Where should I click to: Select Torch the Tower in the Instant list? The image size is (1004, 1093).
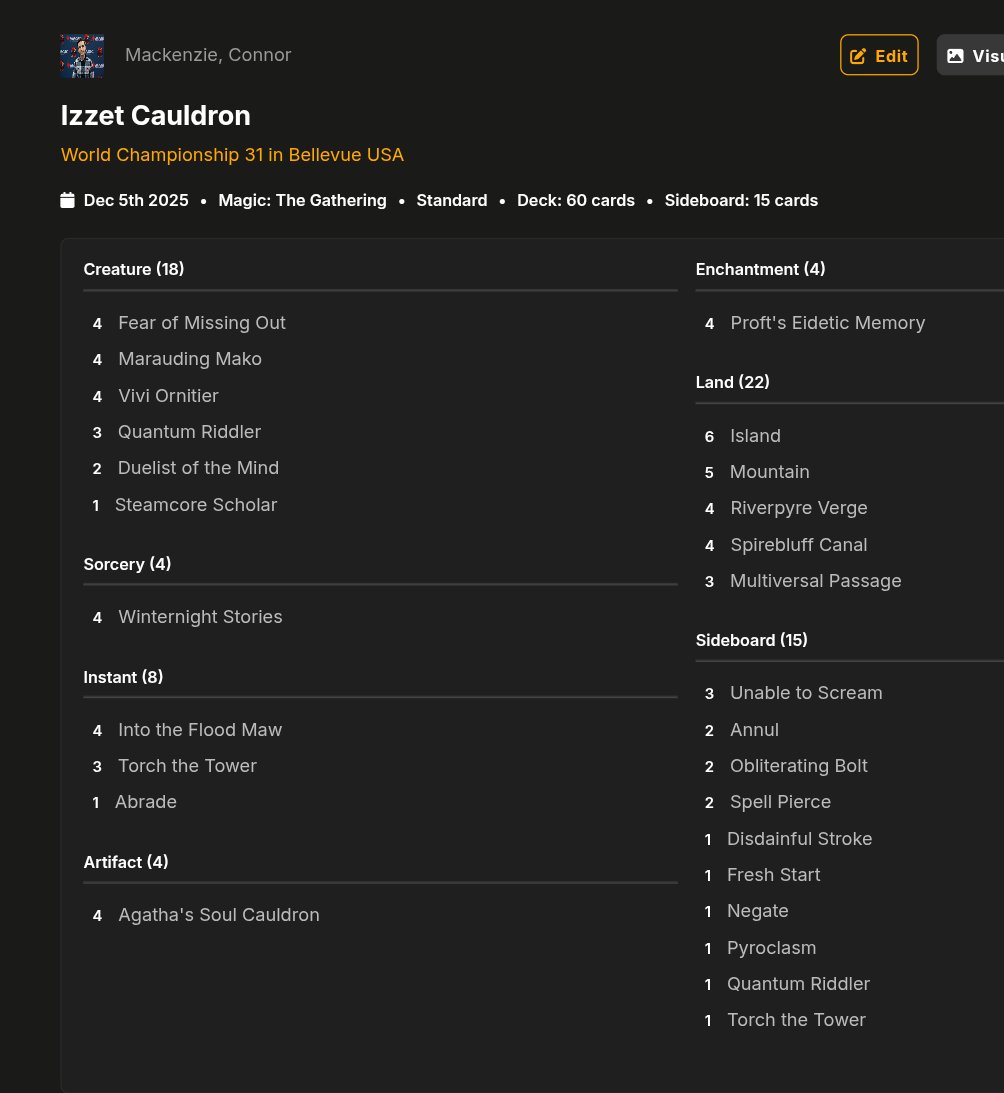[187, 766]
